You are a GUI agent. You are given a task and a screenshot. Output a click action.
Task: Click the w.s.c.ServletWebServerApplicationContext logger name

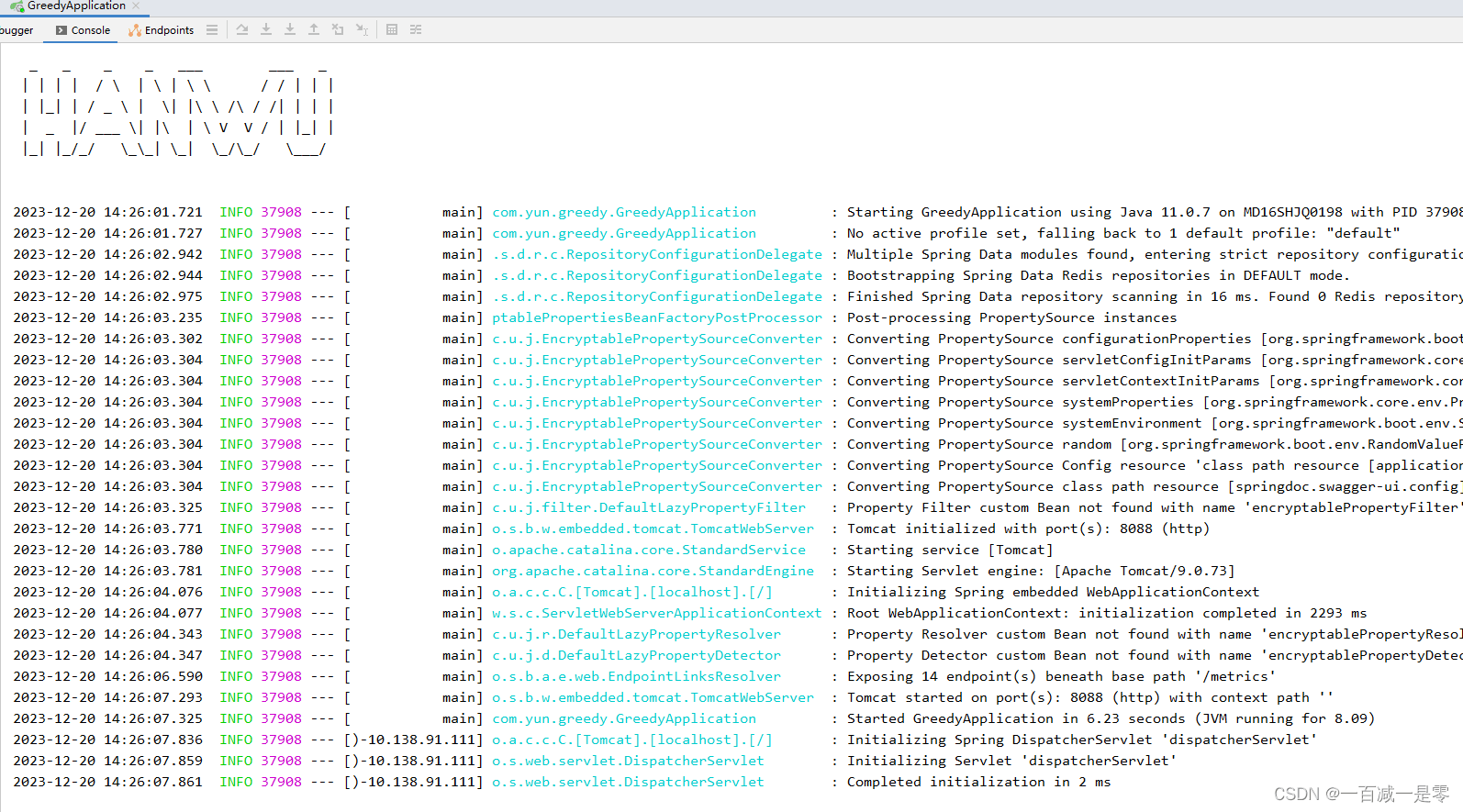pyautogui.click(x=657, y=613)
